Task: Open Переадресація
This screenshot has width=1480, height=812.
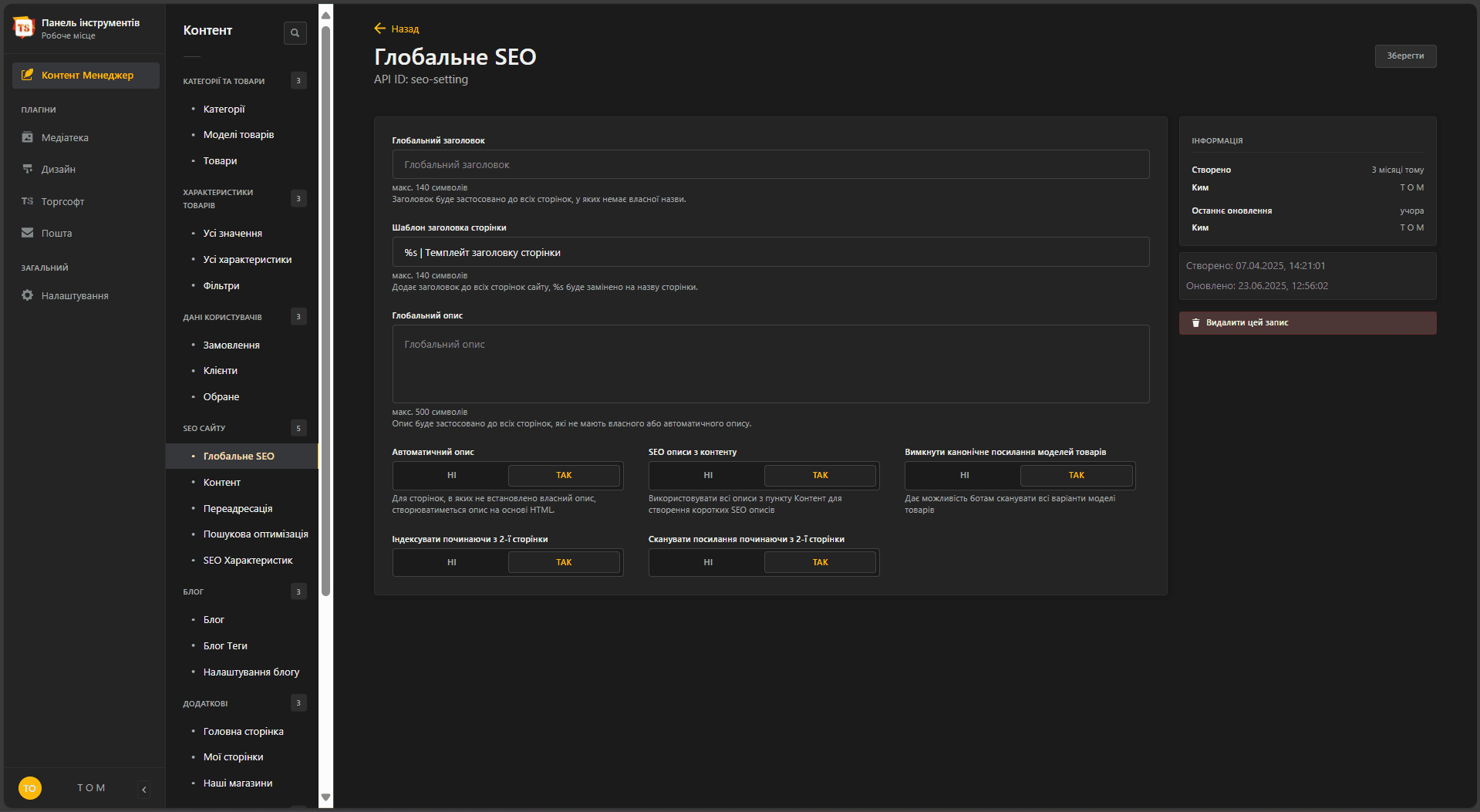Action: click(238, 508)
